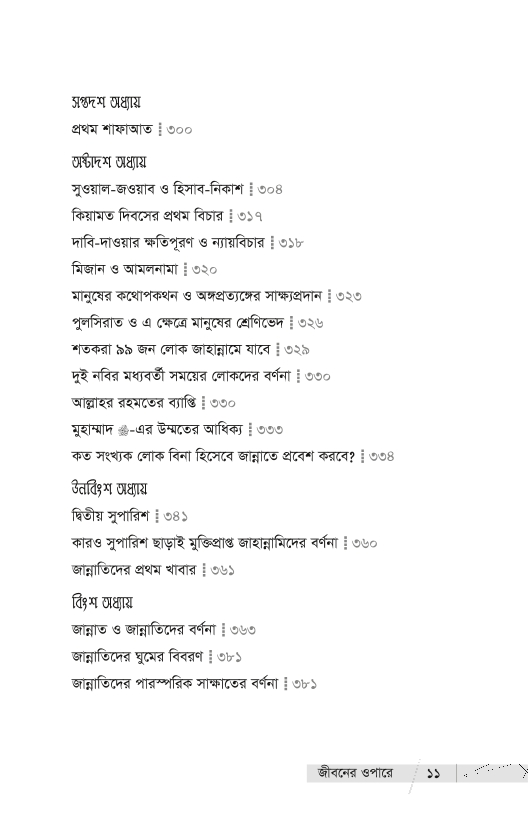Click the সপ্তদশ অধ্যায় chapter heading
The width and height of the screenshot is (528, 816).
106,103
